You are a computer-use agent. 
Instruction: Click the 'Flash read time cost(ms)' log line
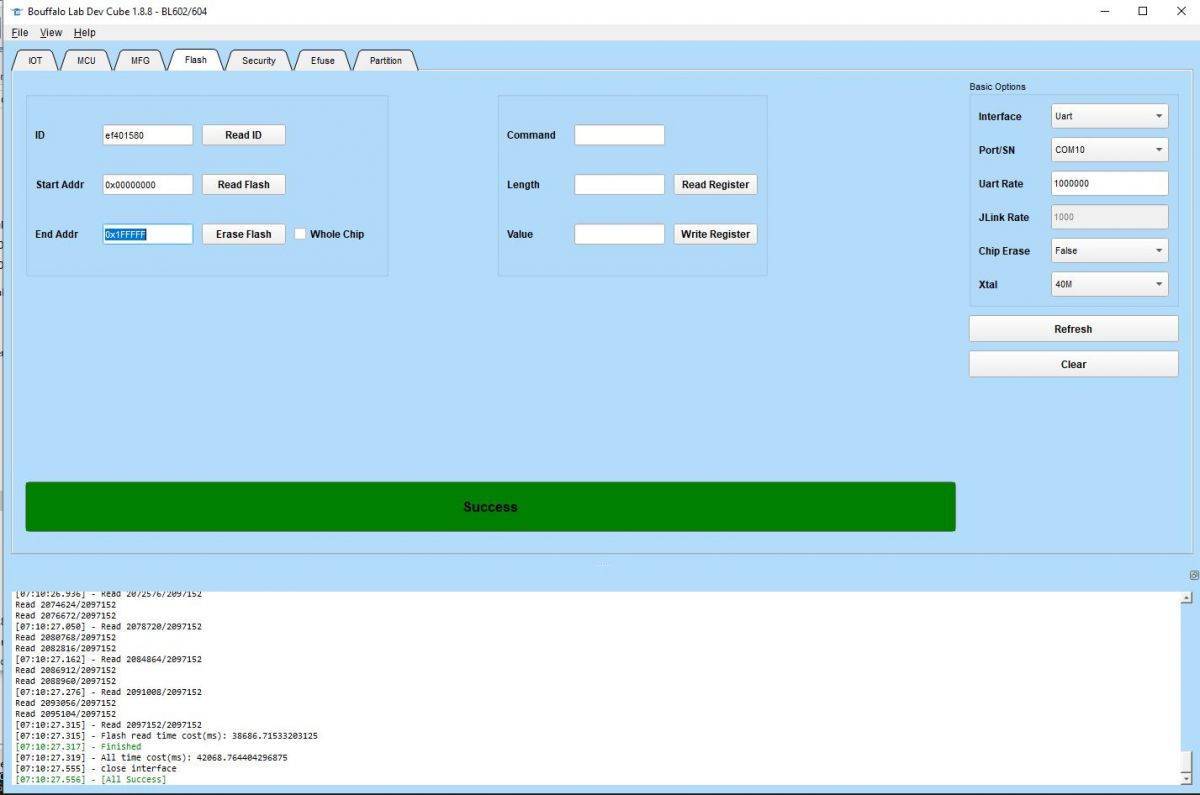point(166,736)
